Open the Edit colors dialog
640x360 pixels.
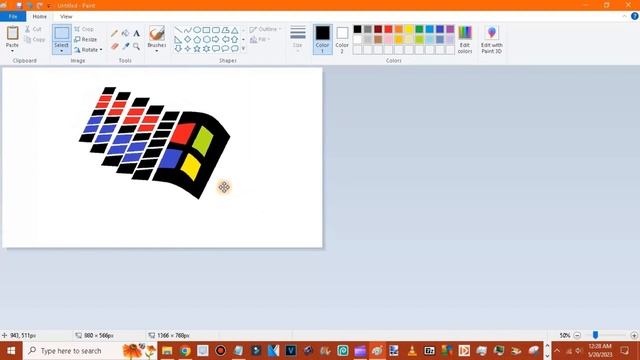[465, 39]
